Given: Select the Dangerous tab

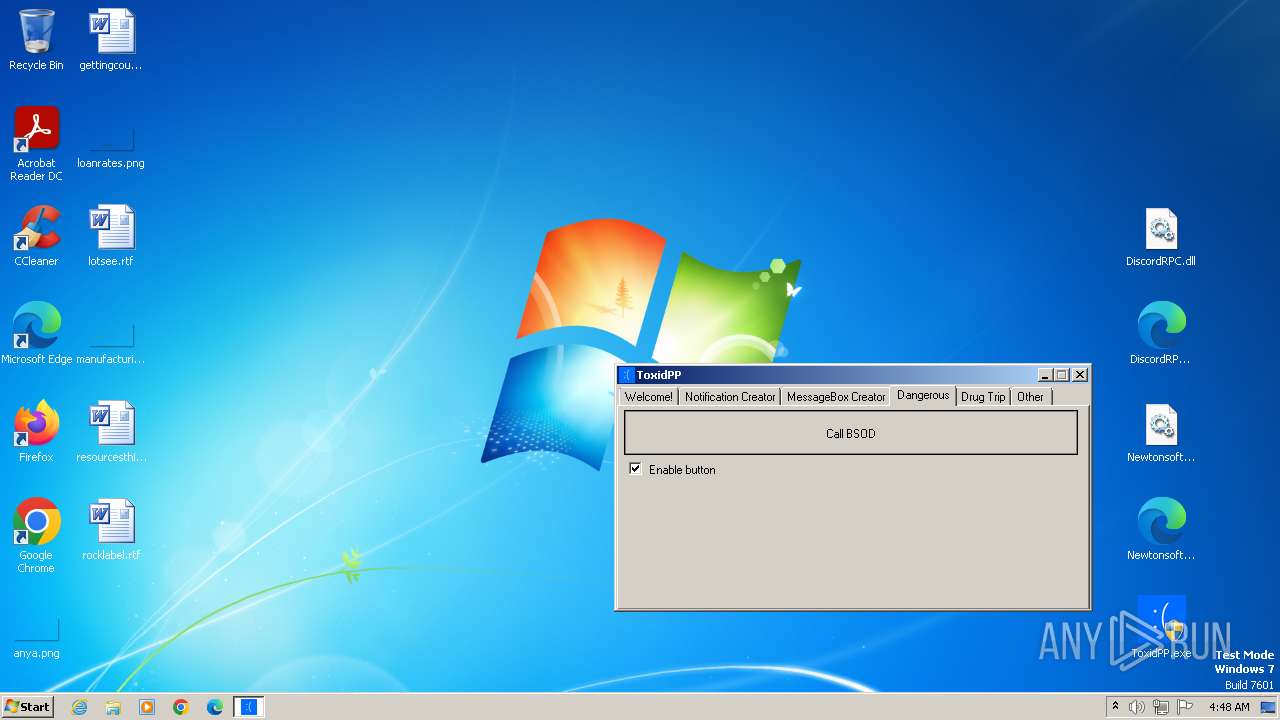Looking at the screenshot, I should tap(923, 395).
